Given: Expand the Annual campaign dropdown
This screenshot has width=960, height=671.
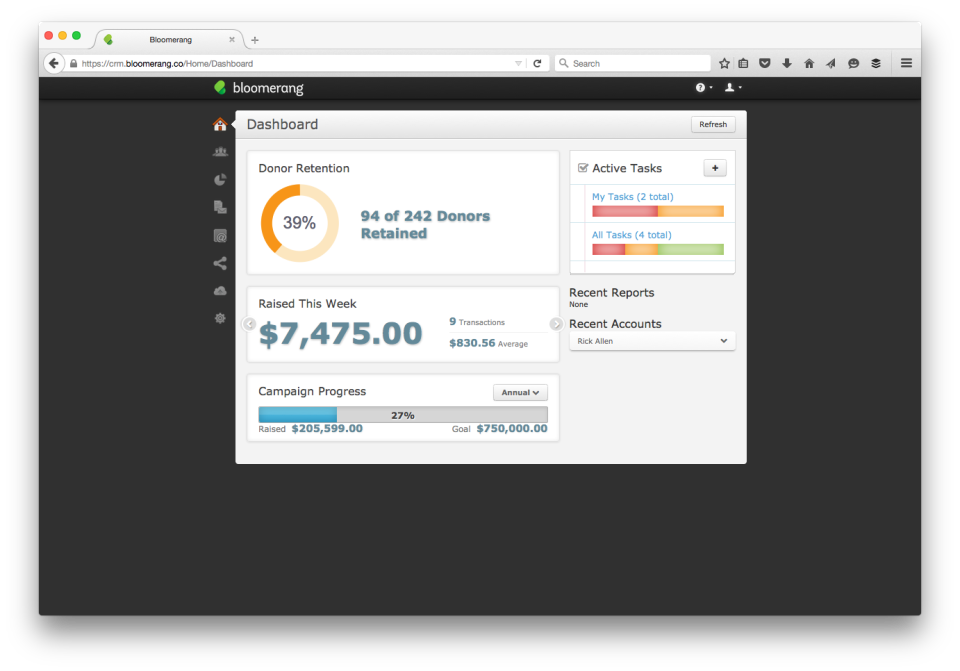Looking at the screenshot, I should point(520,392).
